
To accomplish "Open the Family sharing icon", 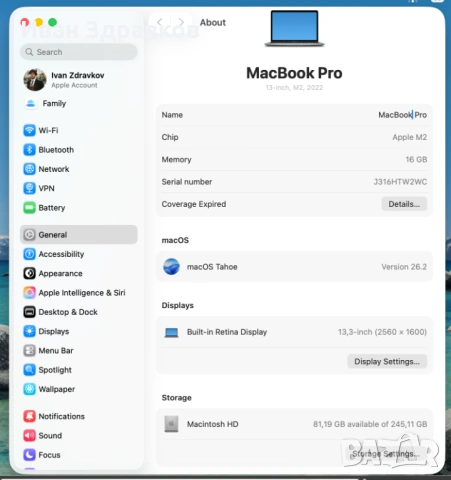I will click(x=31, y=103).
